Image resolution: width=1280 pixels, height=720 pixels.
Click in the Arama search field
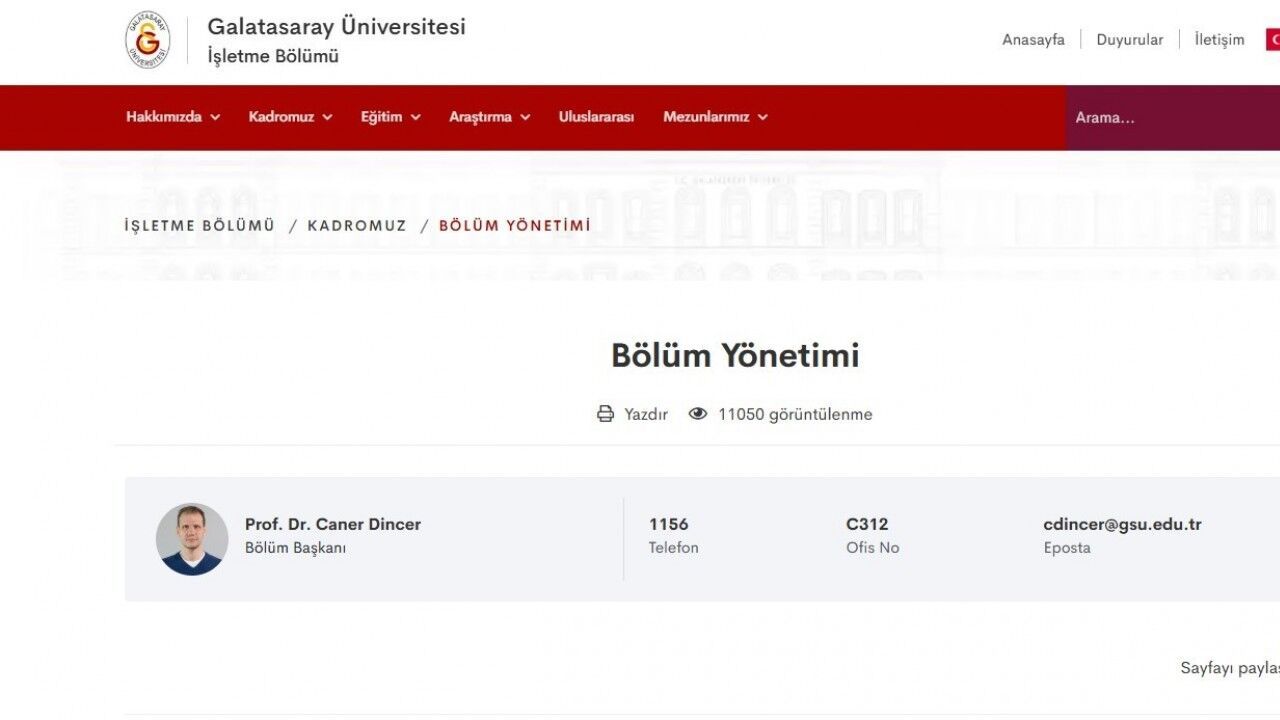click(x=1170, y=118)
